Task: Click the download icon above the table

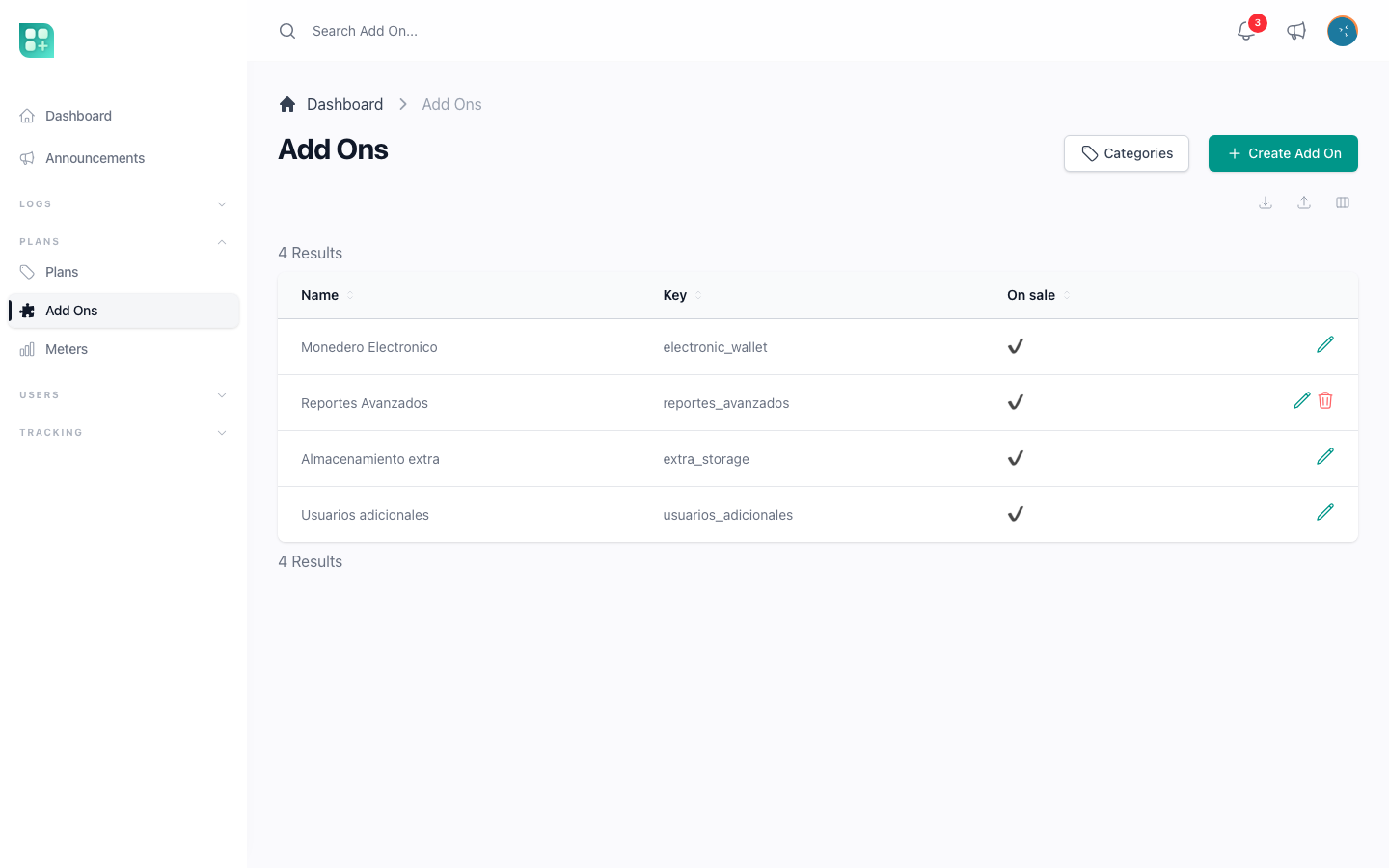Action: click(1266, 203)
